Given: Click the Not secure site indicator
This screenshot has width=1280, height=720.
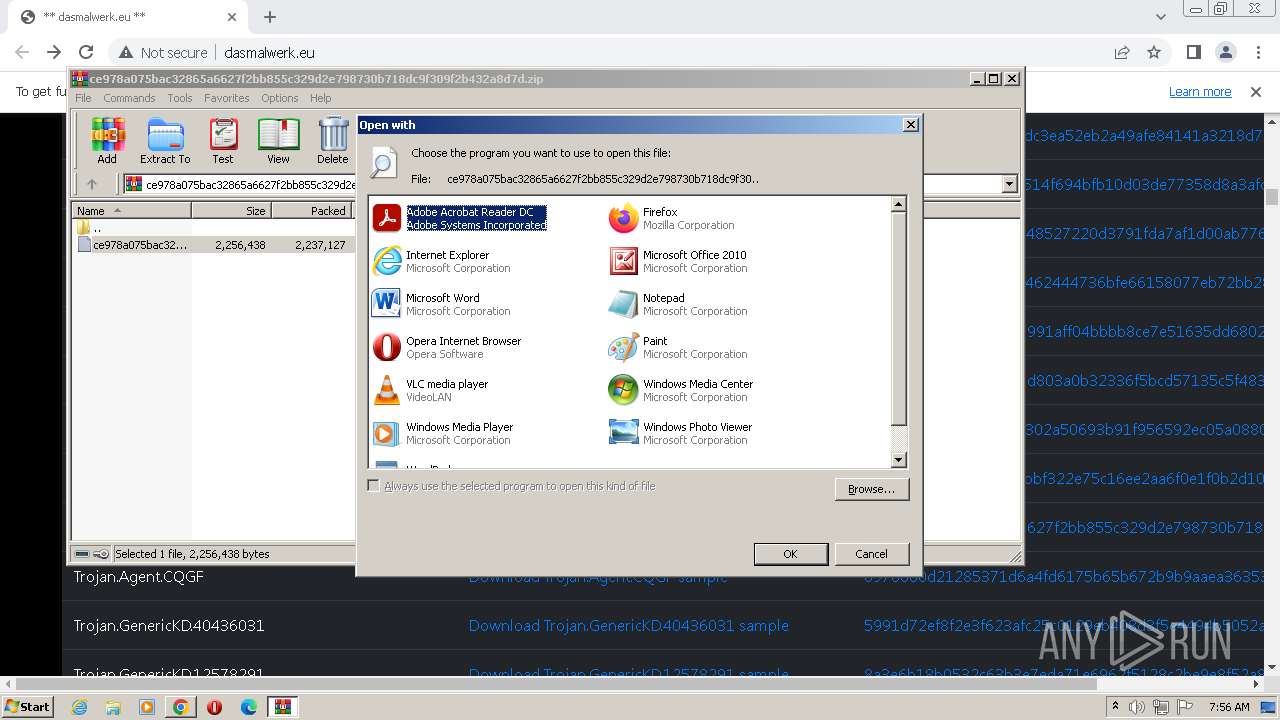Looking at the screenshot, I should tap(164, 53).
